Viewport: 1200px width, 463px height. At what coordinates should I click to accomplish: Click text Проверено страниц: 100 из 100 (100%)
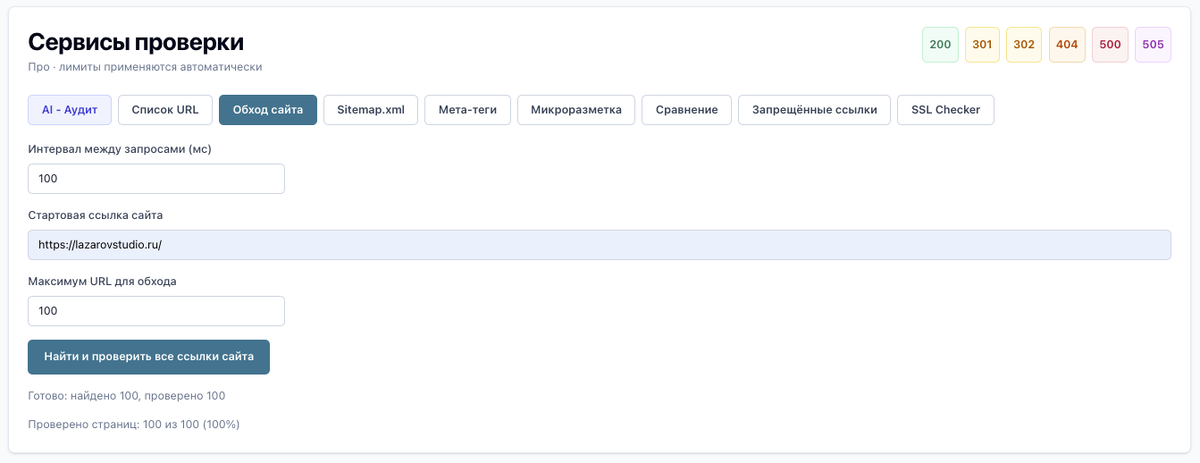click(x=134, y=424)
